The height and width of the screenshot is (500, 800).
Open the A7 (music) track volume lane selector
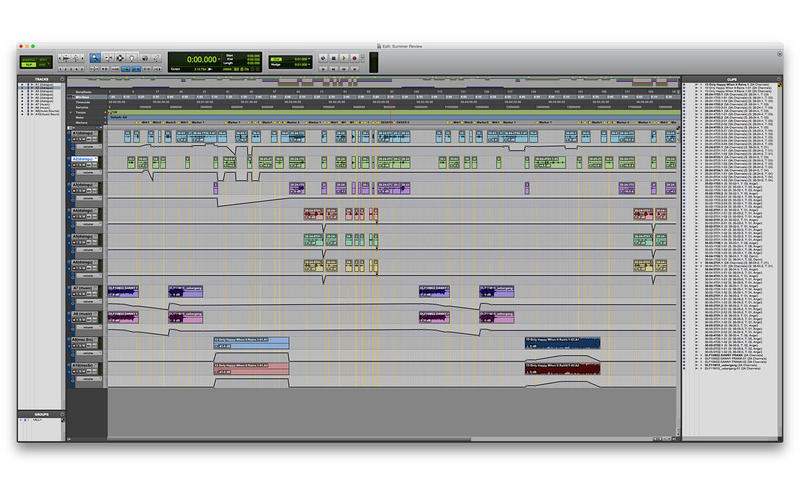pos(88,302)
